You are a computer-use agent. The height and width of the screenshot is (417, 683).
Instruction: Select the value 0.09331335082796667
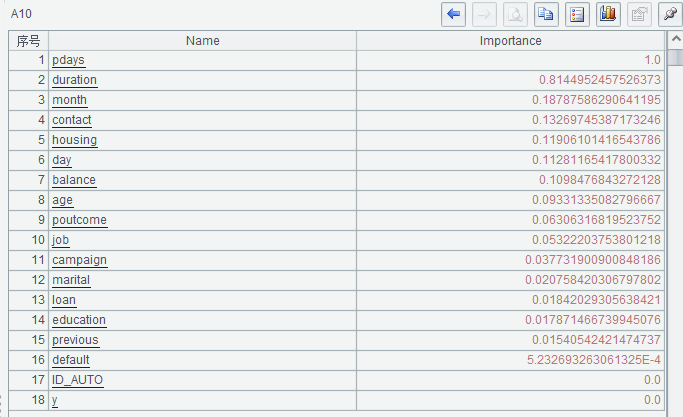(x=596, y=200)
